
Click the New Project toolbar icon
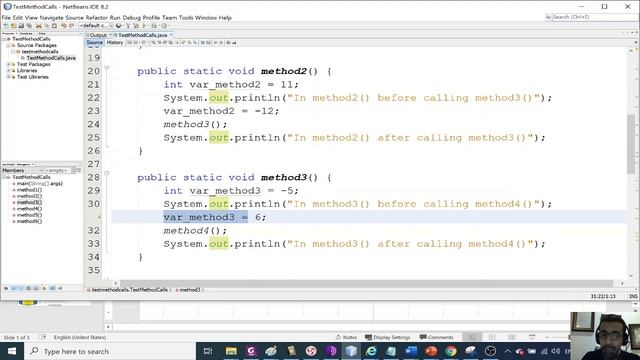coord(13,26)
